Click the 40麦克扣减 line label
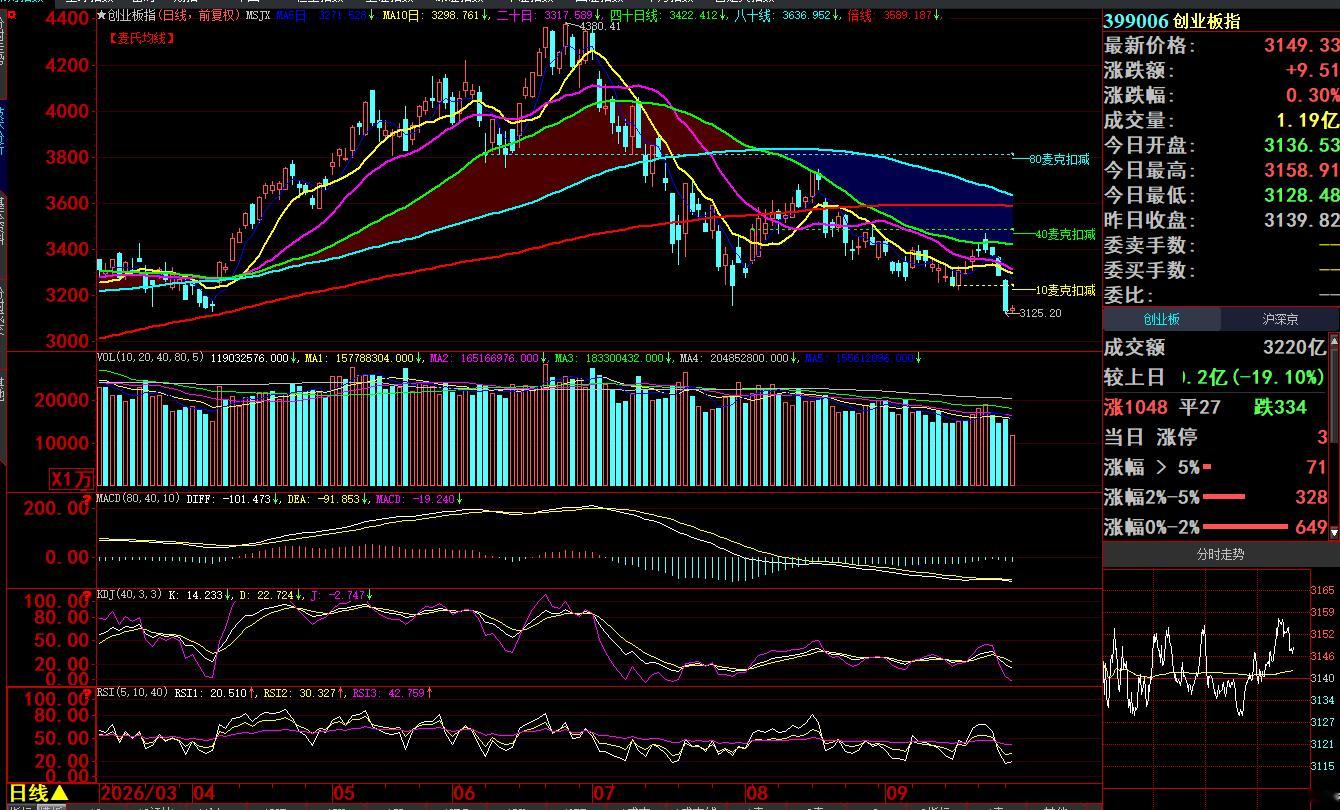The height and width of the screenshot is (810, 1340). 1065,234
